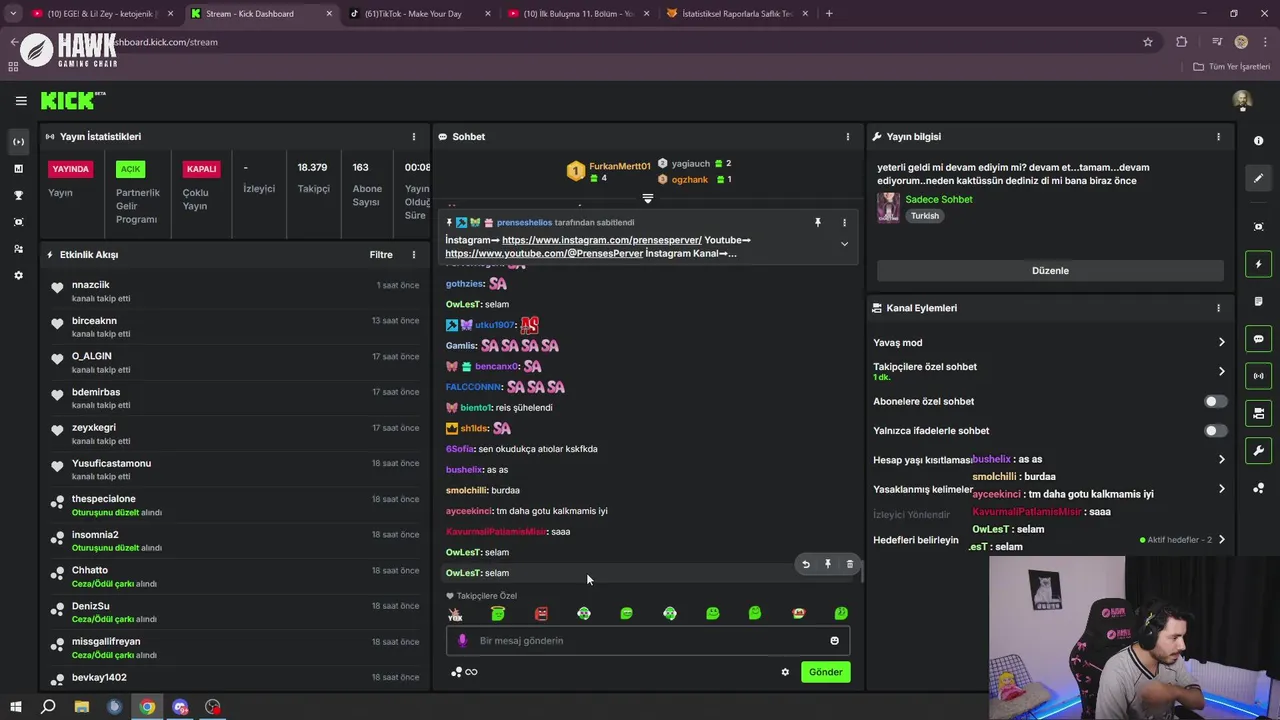Screen dimensions: 1280x720
Task: Expand the Yavaş mod option
Action: point(1221,342)
